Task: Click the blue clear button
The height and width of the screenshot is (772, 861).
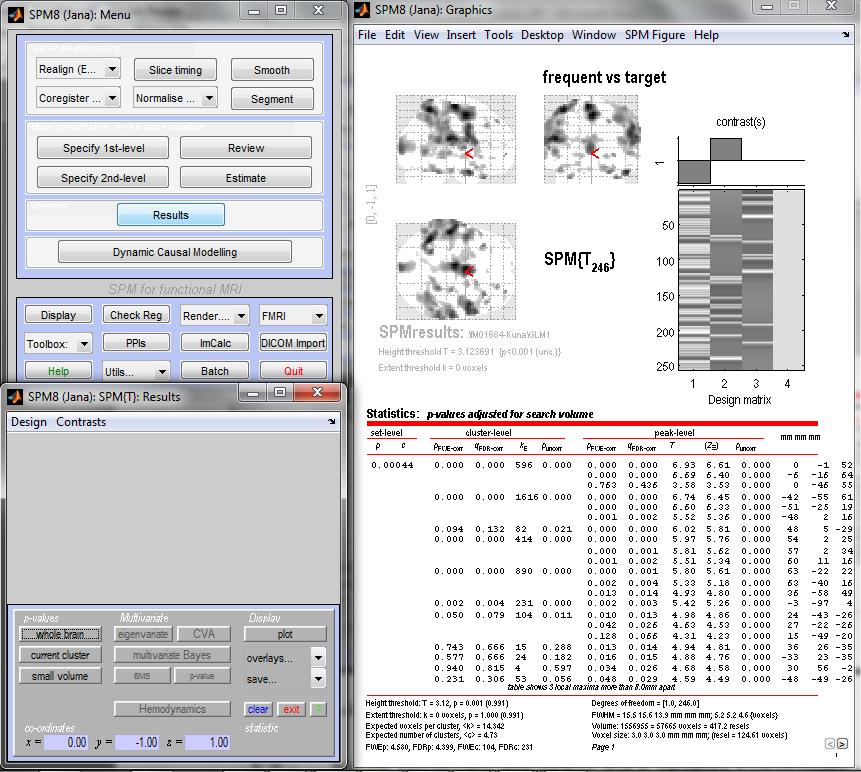Action: click(258, 709)
